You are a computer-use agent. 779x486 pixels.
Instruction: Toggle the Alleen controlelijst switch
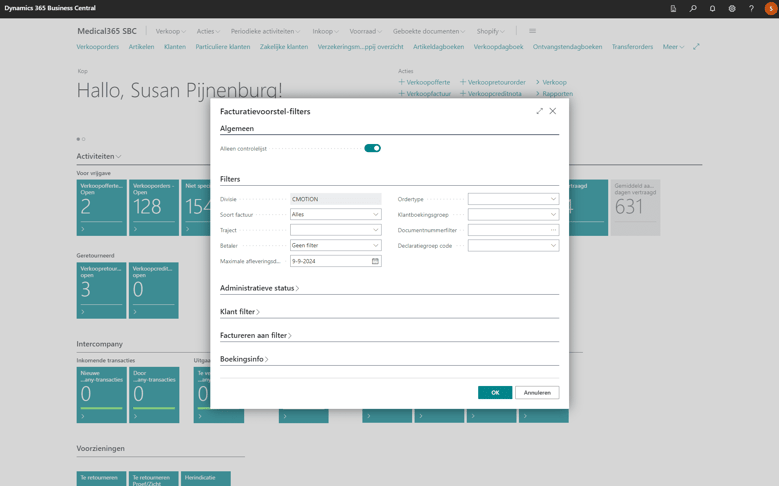pyautogui.click(x=372, y=148)
